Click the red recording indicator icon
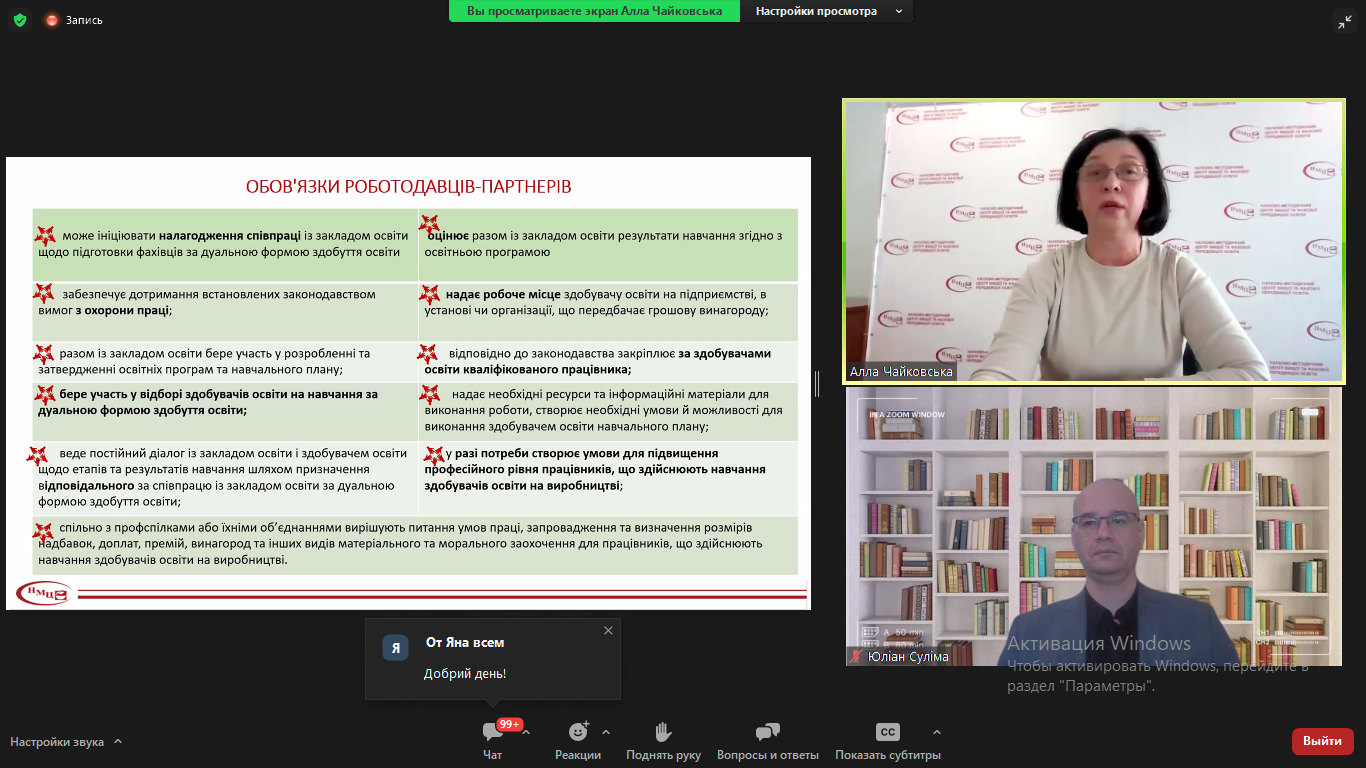This screenshot has height=768, width=1366. point(52,19)
